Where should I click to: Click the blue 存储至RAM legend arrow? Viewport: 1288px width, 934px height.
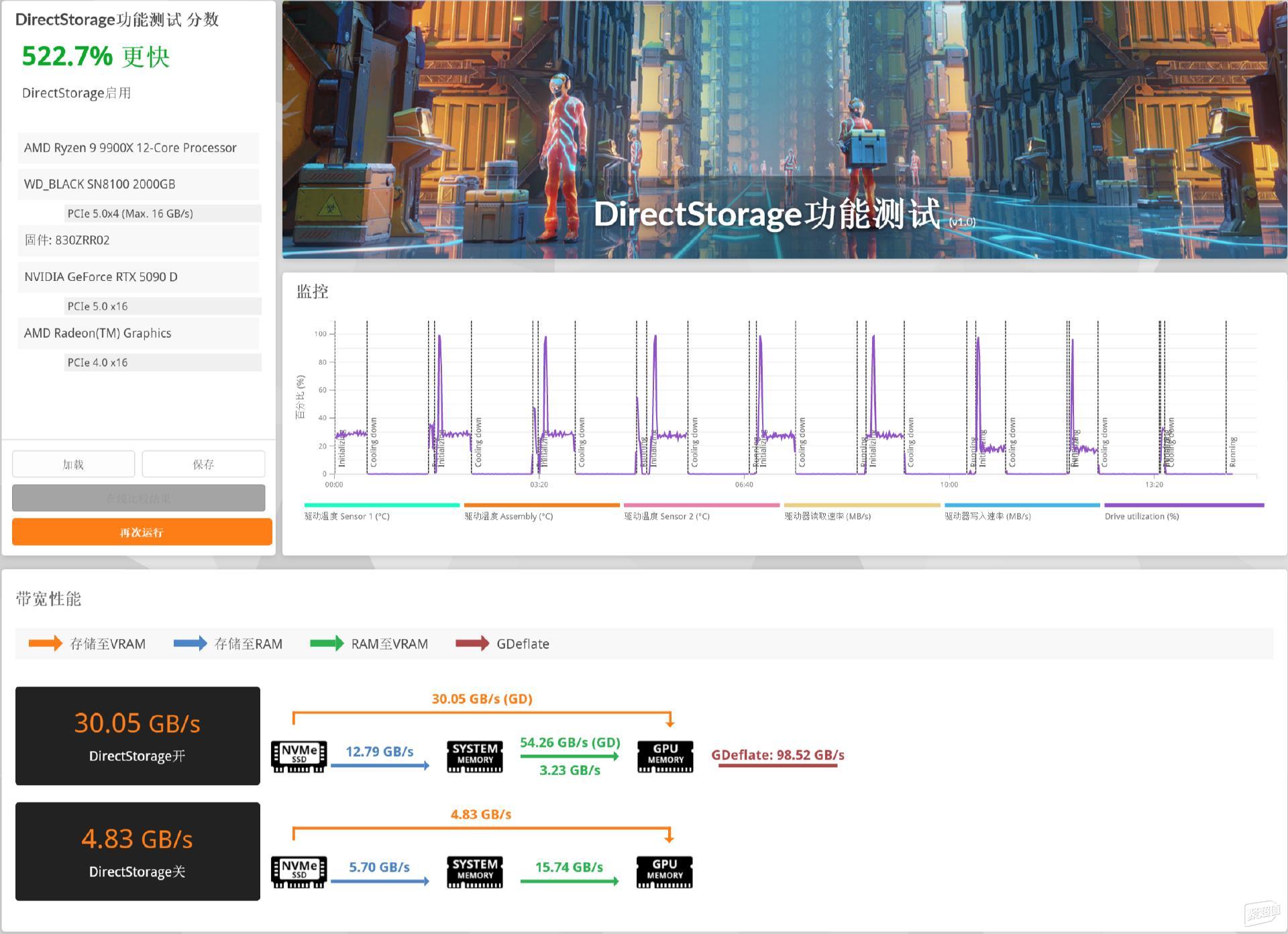point(191,644)
